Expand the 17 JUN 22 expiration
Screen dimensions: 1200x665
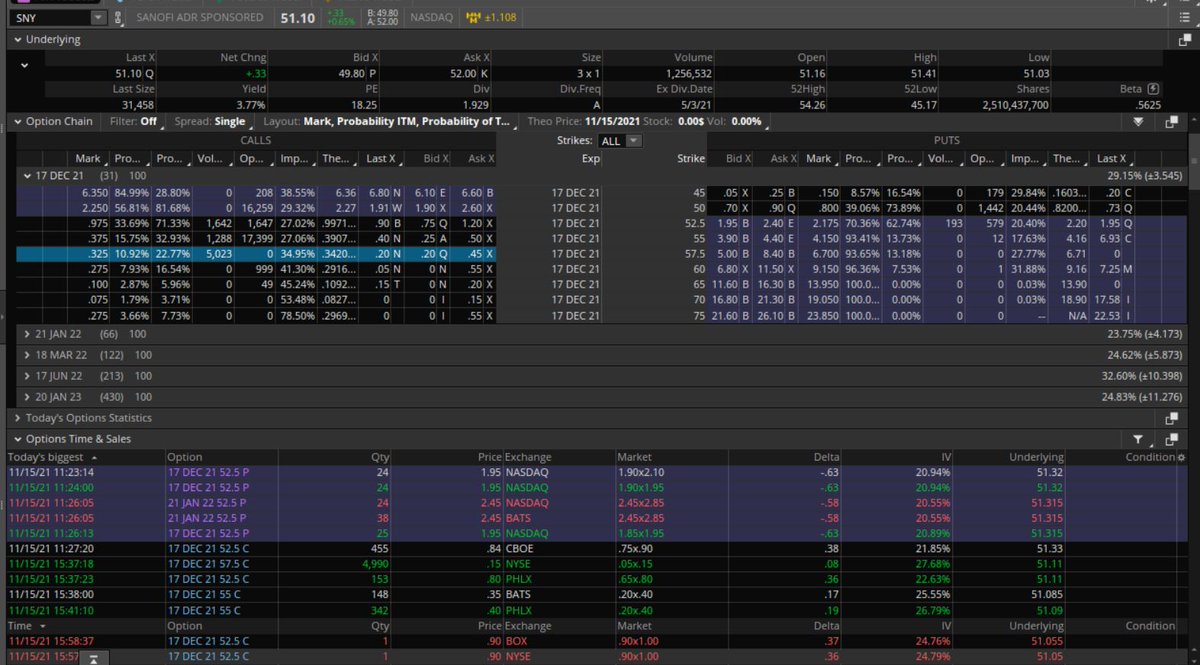pos(28,375)
